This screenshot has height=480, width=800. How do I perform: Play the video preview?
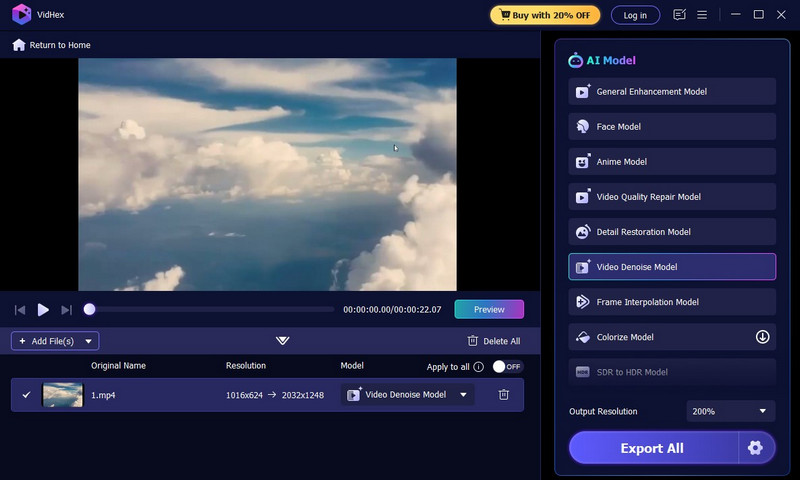point(43,310)
